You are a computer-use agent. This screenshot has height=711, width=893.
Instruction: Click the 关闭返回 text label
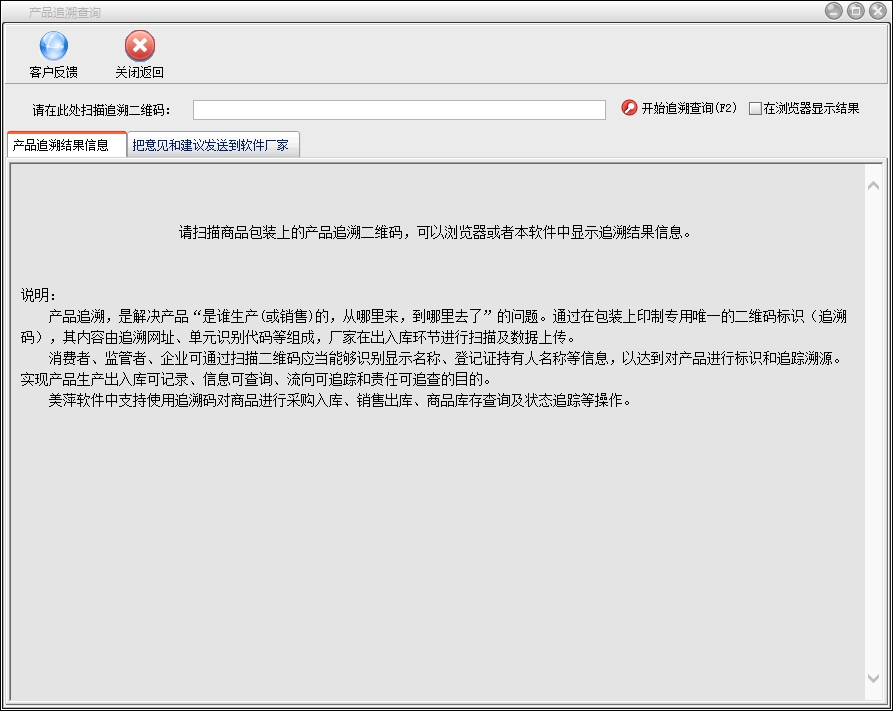click(139, 72)
